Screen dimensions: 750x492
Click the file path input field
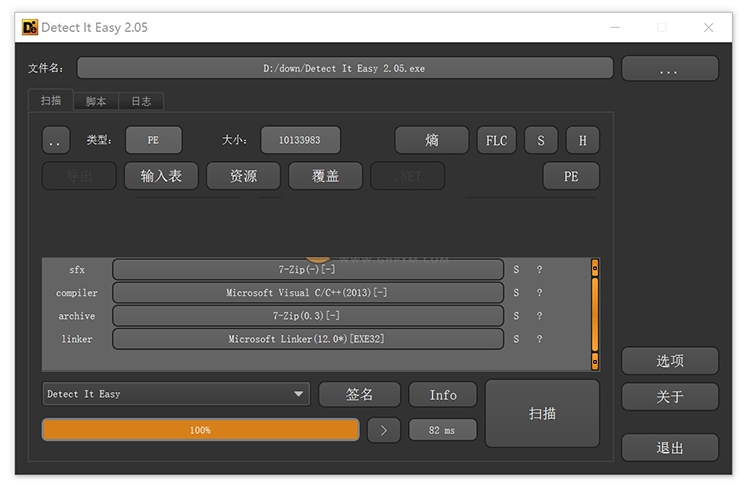[344, 69]
